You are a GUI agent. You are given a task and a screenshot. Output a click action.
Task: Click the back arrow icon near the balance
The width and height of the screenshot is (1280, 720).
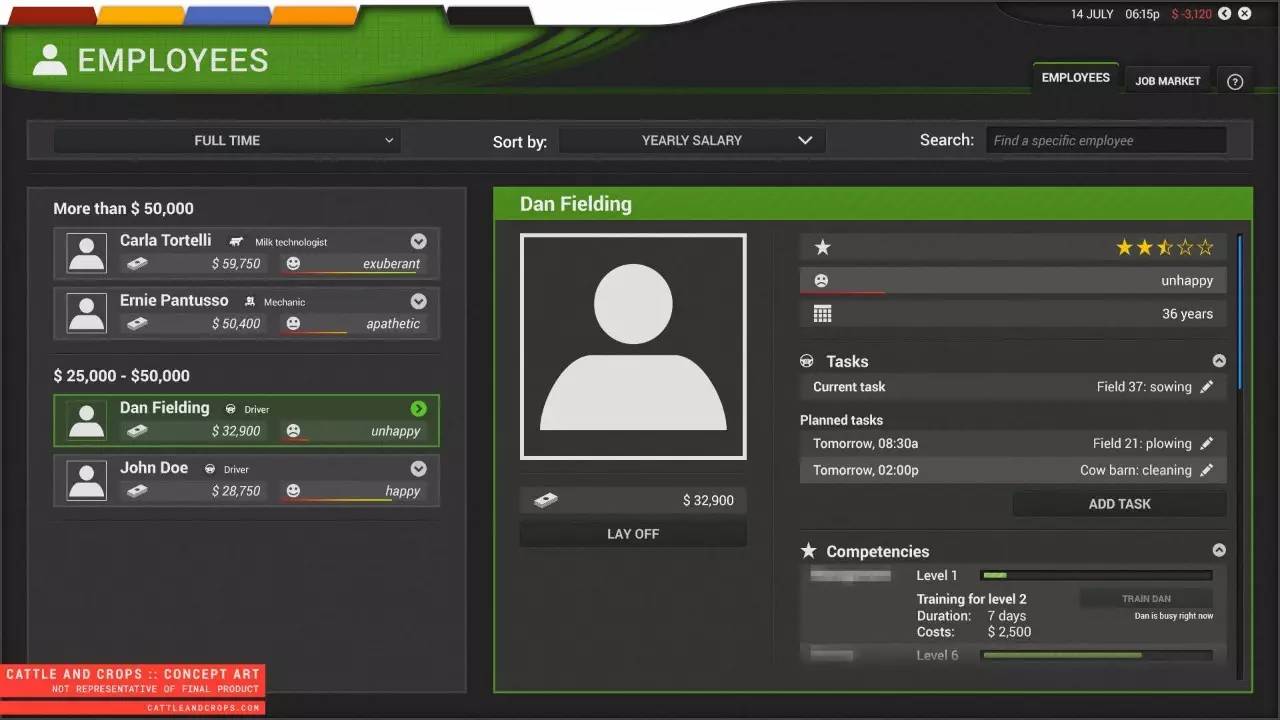click(1225, 14)
